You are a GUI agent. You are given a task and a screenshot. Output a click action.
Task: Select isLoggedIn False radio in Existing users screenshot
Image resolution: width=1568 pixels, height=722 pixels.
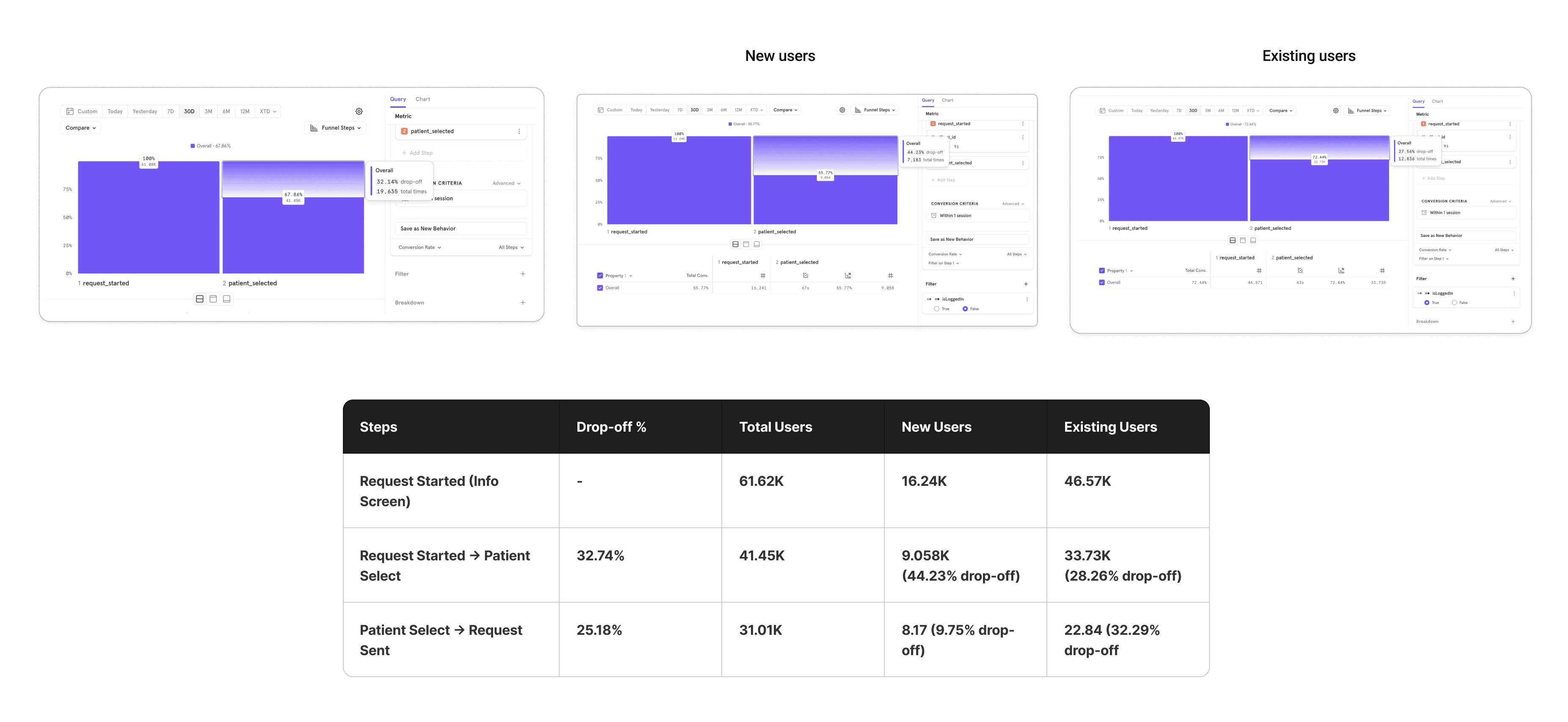(x=1455, y=303)
